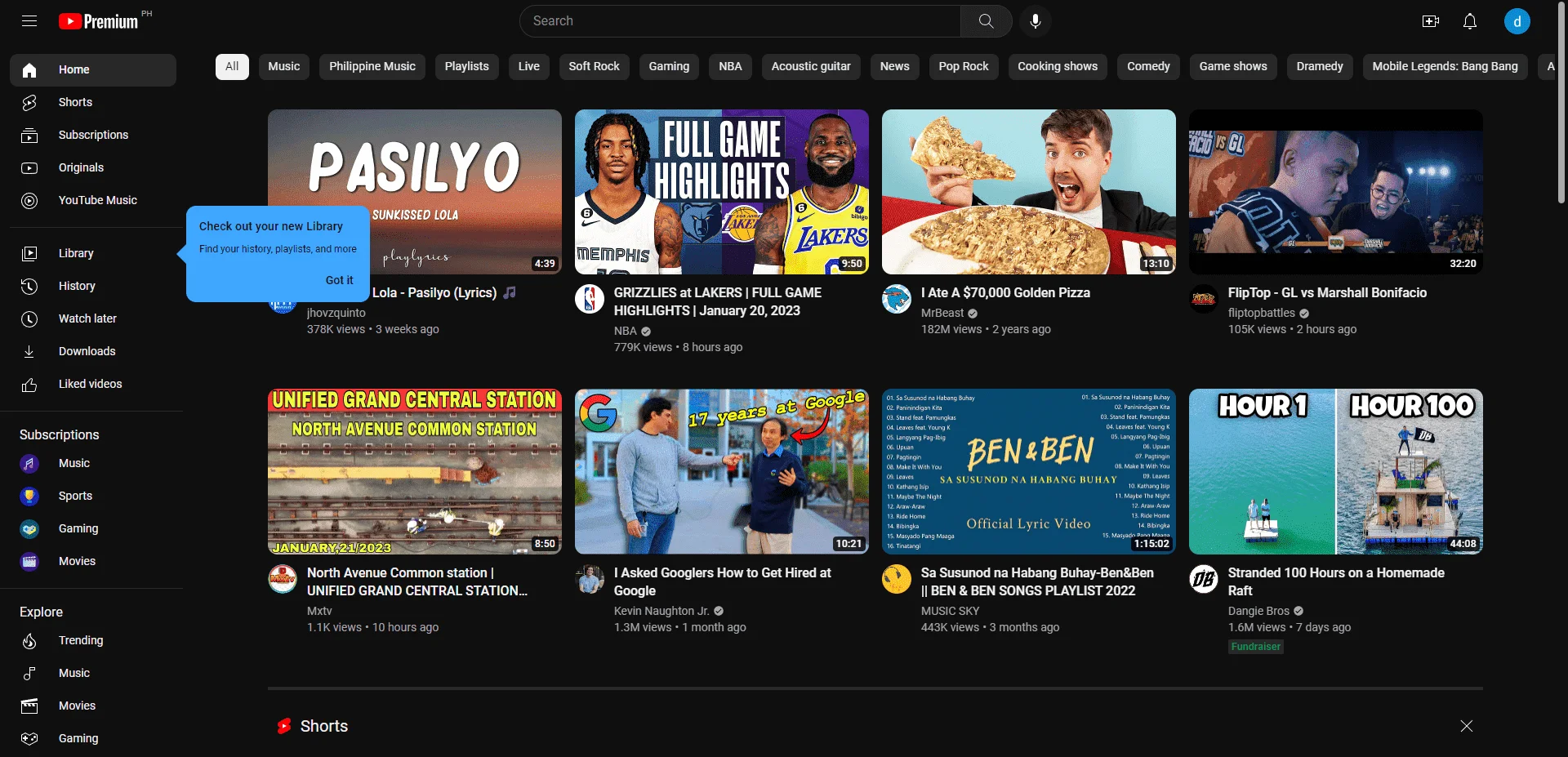Go to Home in the sidebar

pyautogui.click(x=93, y=70)
